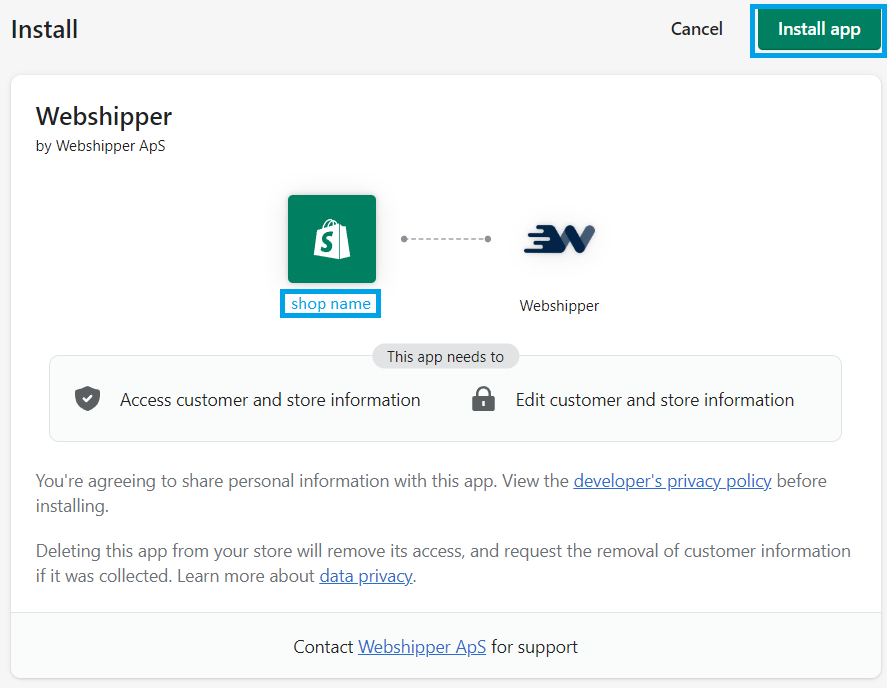
Task: Cancel the app installation
Action: click(x=696, y=29)
